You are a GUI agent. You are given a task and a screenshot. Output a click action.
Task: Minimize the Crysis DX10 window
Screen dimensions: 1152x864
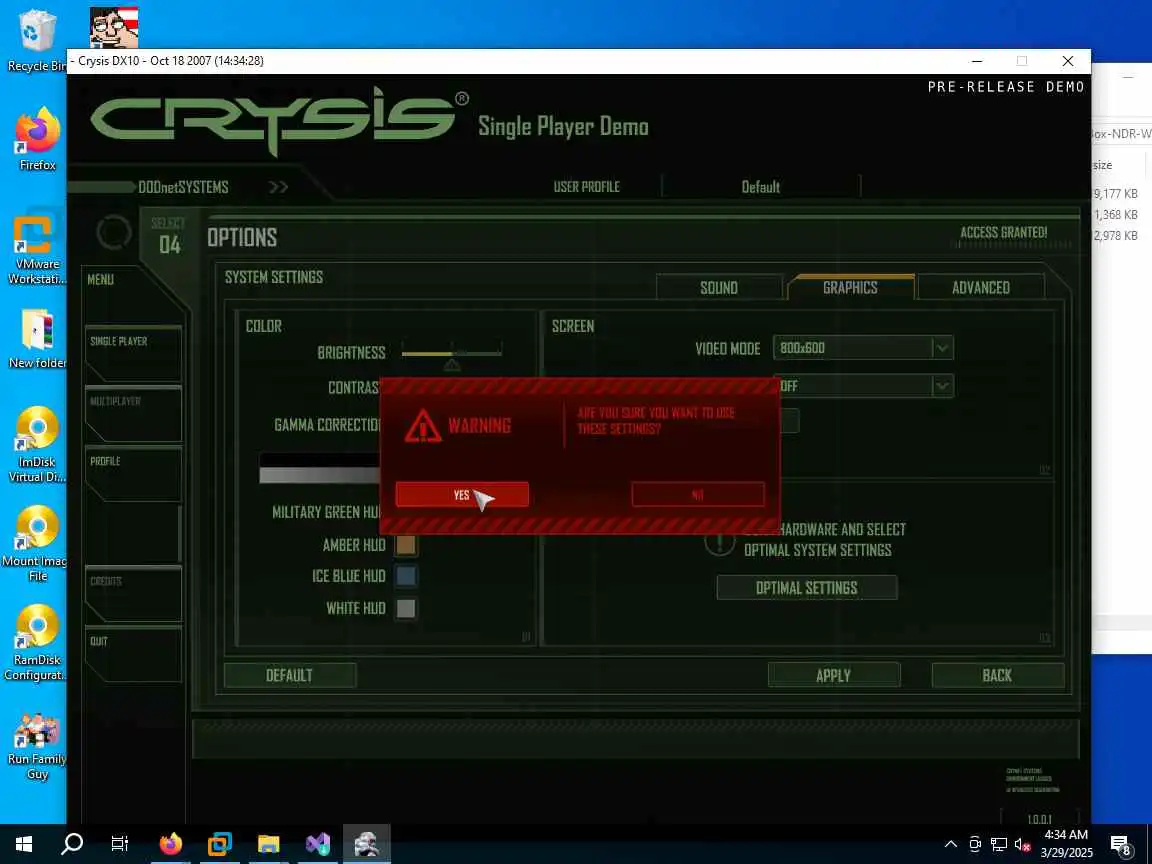976,61
